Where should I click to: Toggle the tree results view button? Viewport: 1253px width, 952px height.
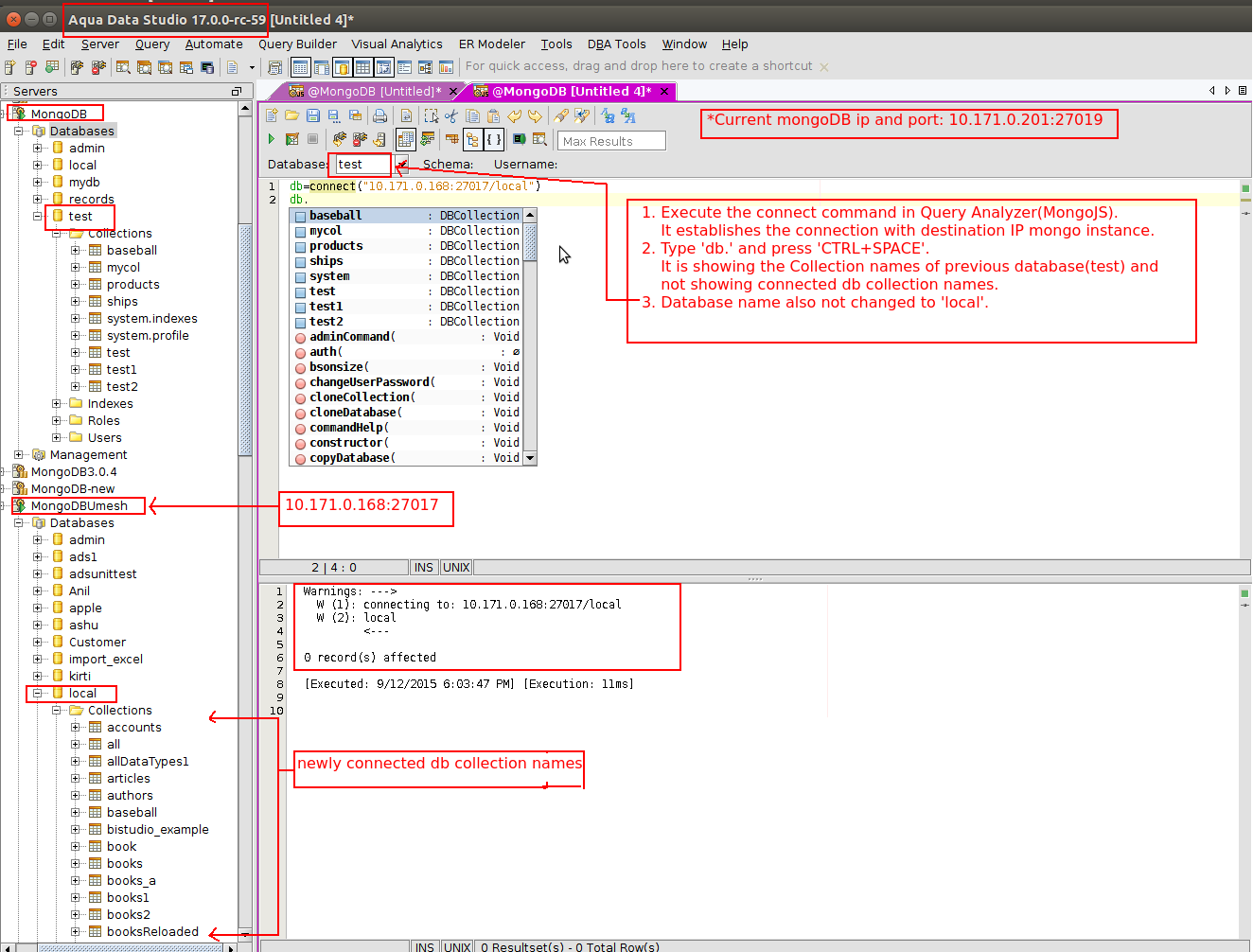472,139
